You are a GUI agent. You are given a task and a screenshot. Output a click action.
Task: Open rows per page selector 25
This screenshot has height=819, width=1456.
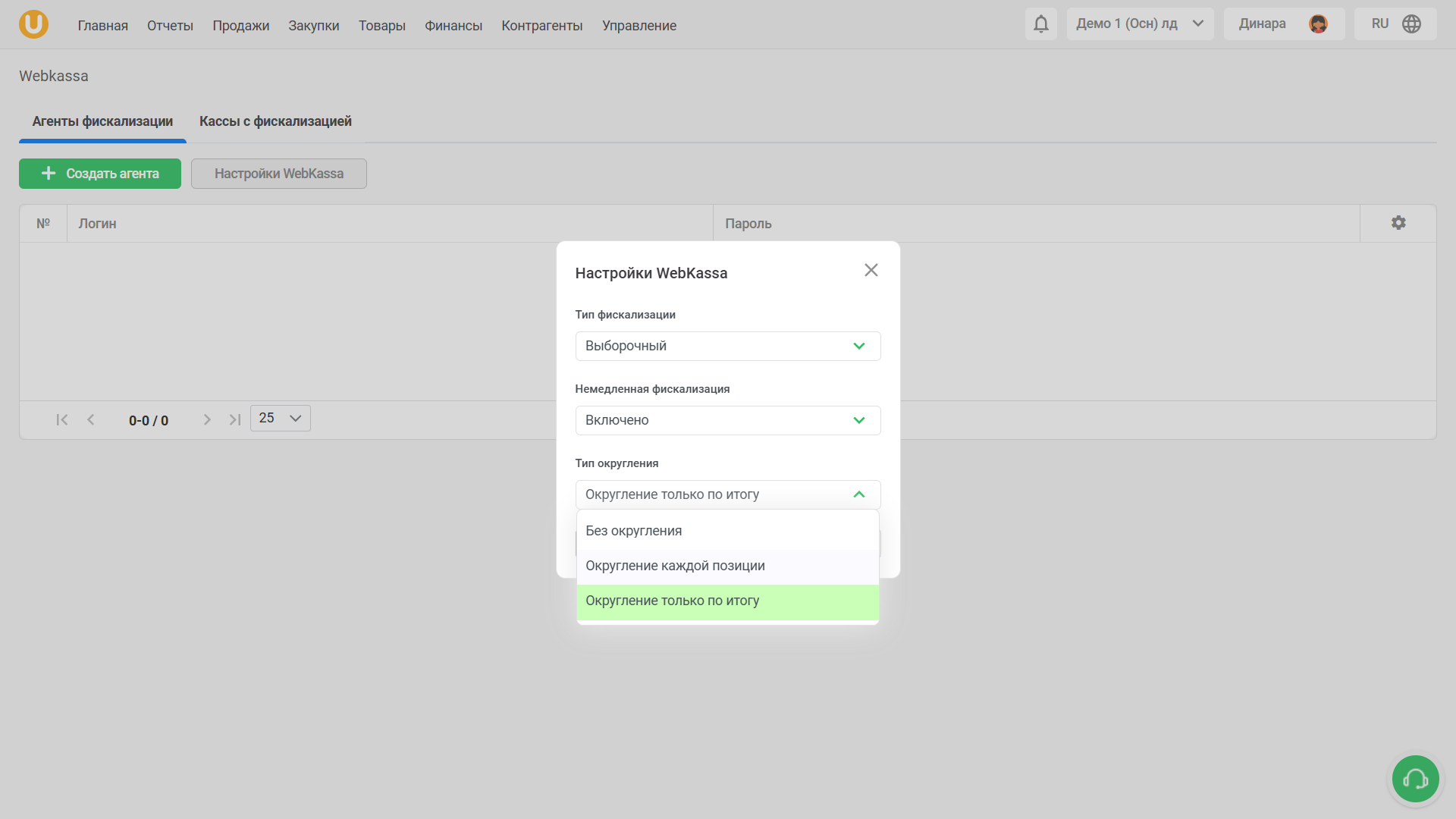click(280, 419)
